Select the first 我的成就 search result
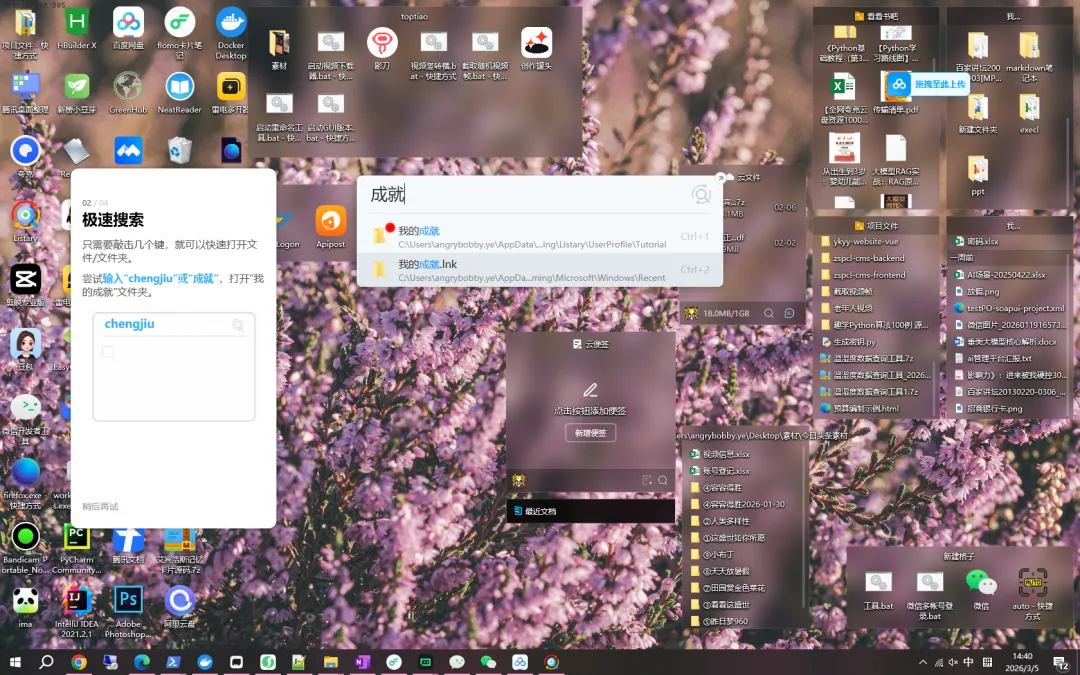Viewport: 1080px width, 675px height. pos(540,237)
